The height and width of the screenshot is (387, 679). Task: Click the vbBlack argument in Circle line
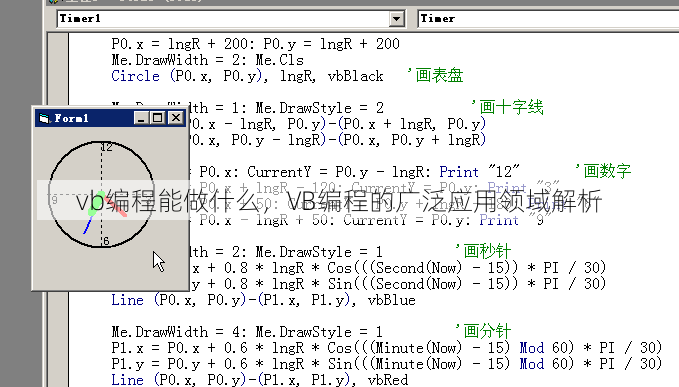pos(356,76)
